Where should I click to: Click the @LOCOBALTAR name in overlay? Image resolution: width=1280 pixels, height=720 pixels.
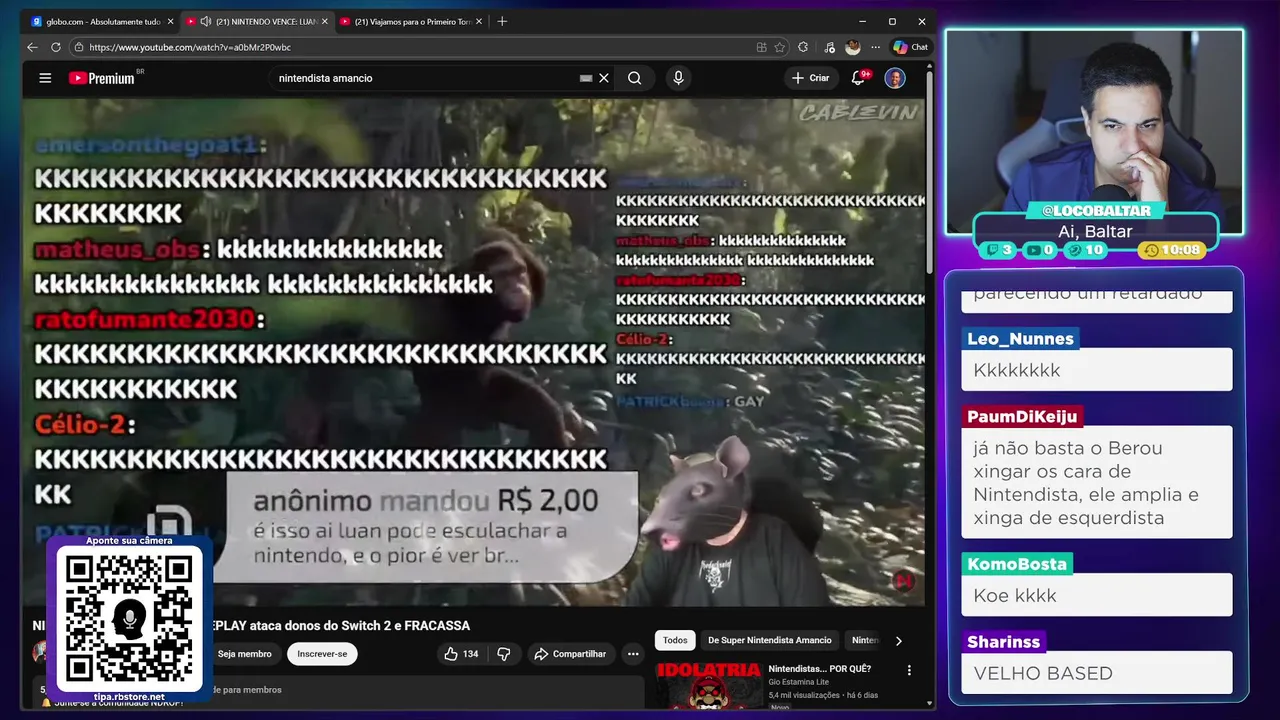click(x=1096, y=211)
